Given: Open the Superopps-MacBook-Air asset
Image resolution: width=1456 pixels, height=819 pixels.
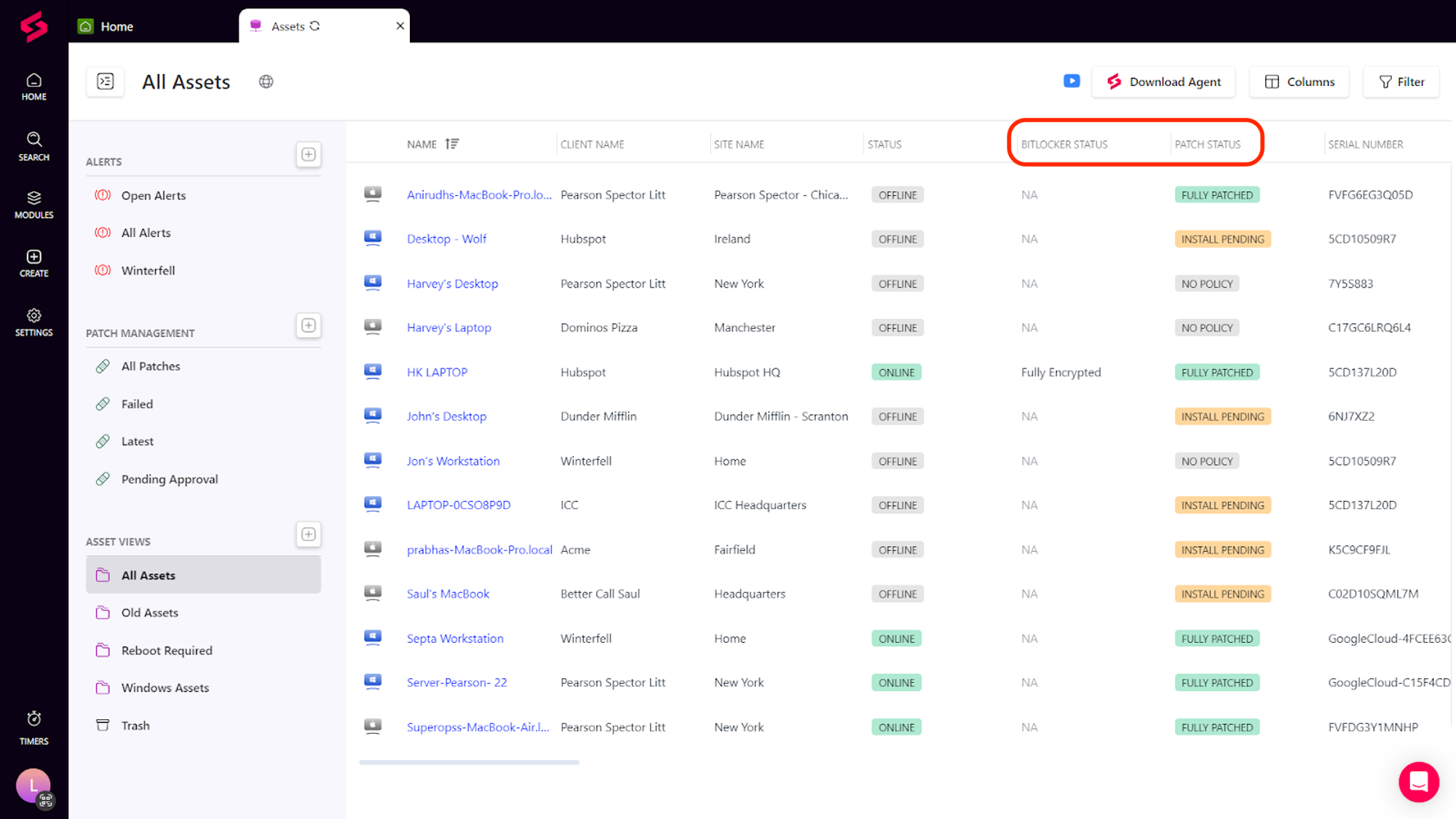Looking at the screenshot, I should 478,727.
